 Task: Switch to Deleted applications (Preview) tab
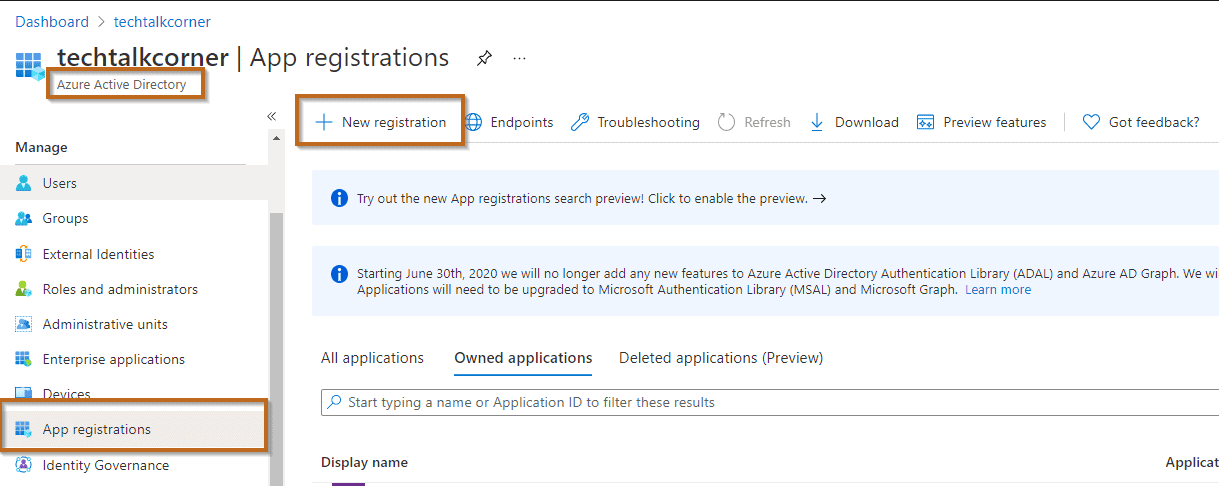click(x=721, y=358)
